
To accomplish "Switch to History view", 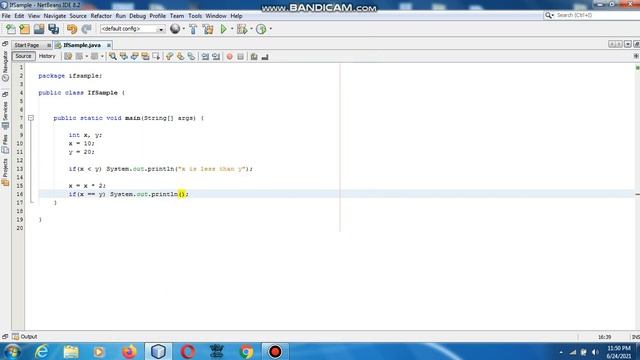I will click(47, 56).
